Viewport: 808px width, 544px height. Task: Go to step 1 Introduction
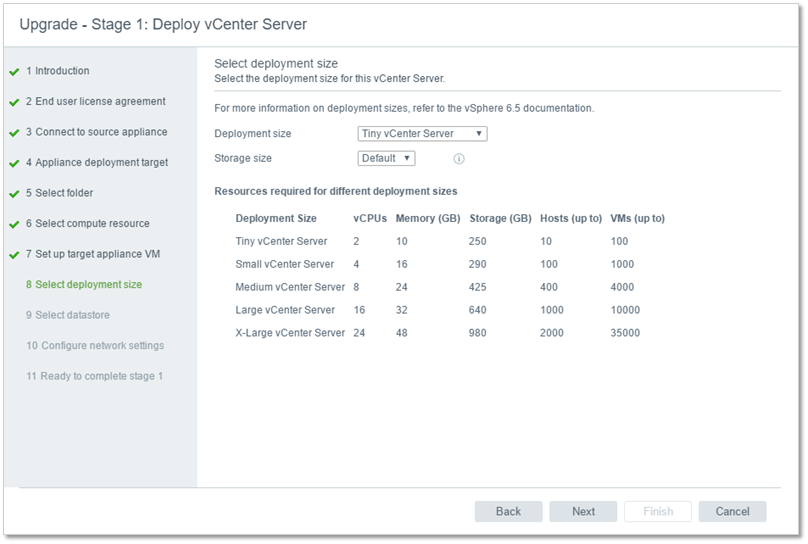(57, 71)
